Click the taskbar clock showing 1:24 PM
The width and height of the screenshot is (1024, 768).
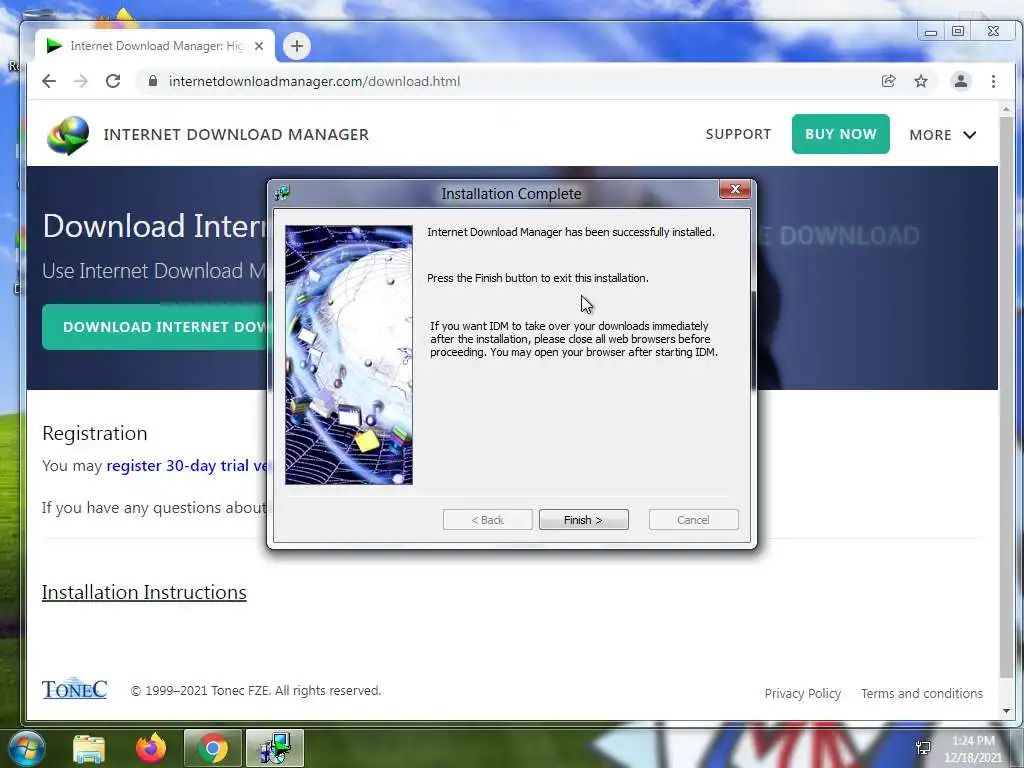[x=972, y=749]
